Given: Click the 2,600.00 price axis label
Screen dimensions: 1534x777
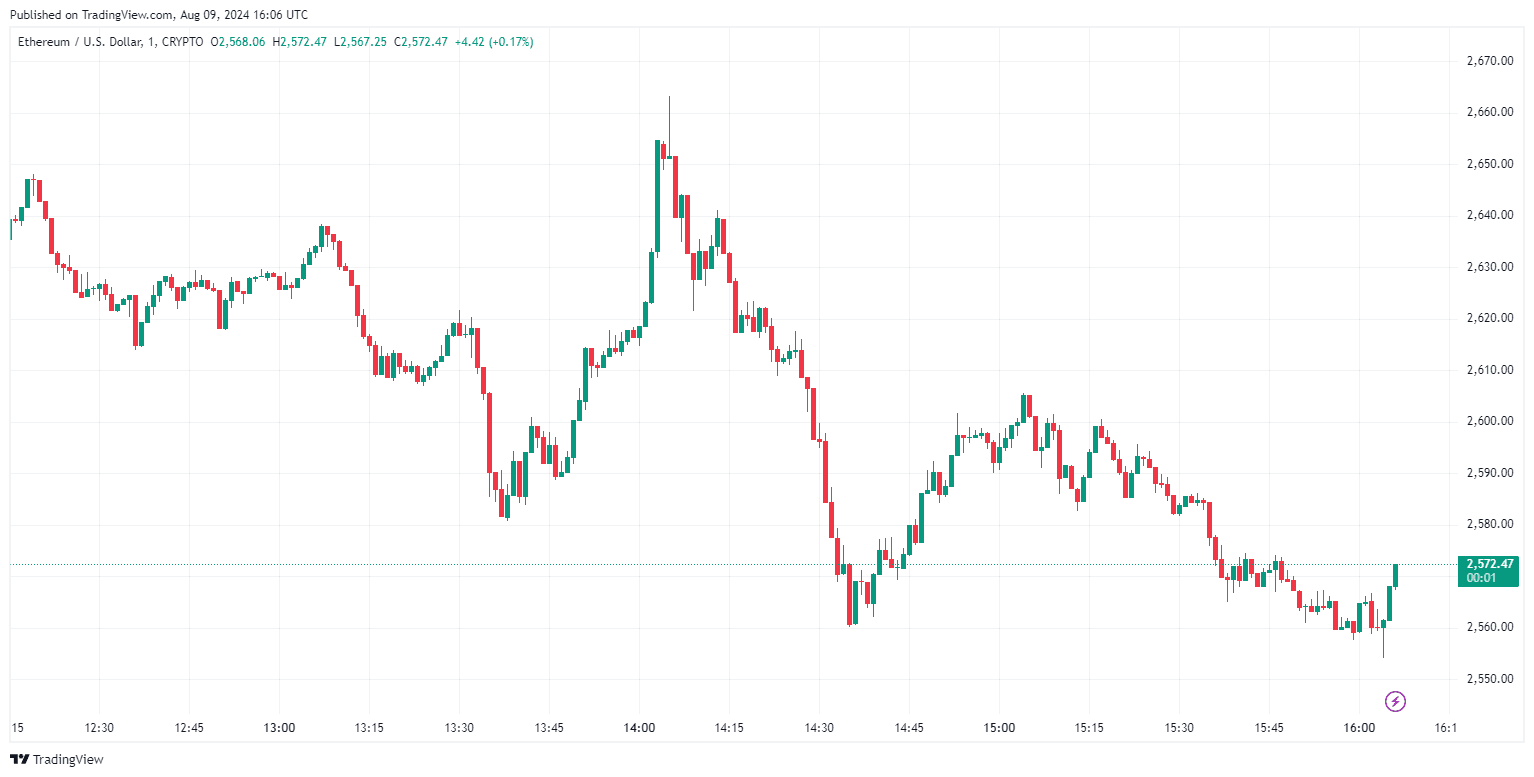Looking at the screenshot, I should [x=1488, y=421].
